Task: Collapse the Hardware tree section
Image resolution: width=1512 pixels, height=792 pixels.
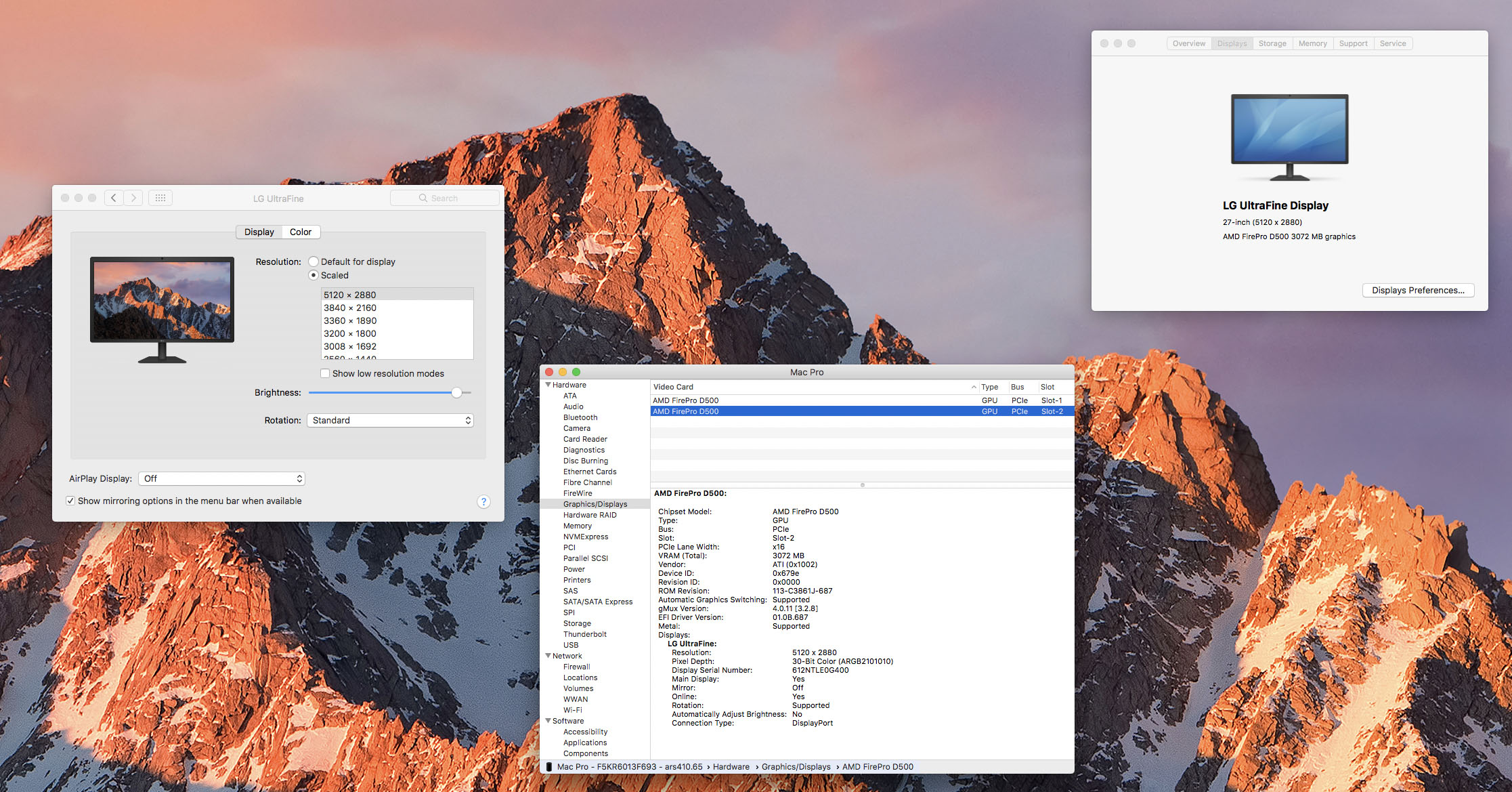Action: point(548,385)
